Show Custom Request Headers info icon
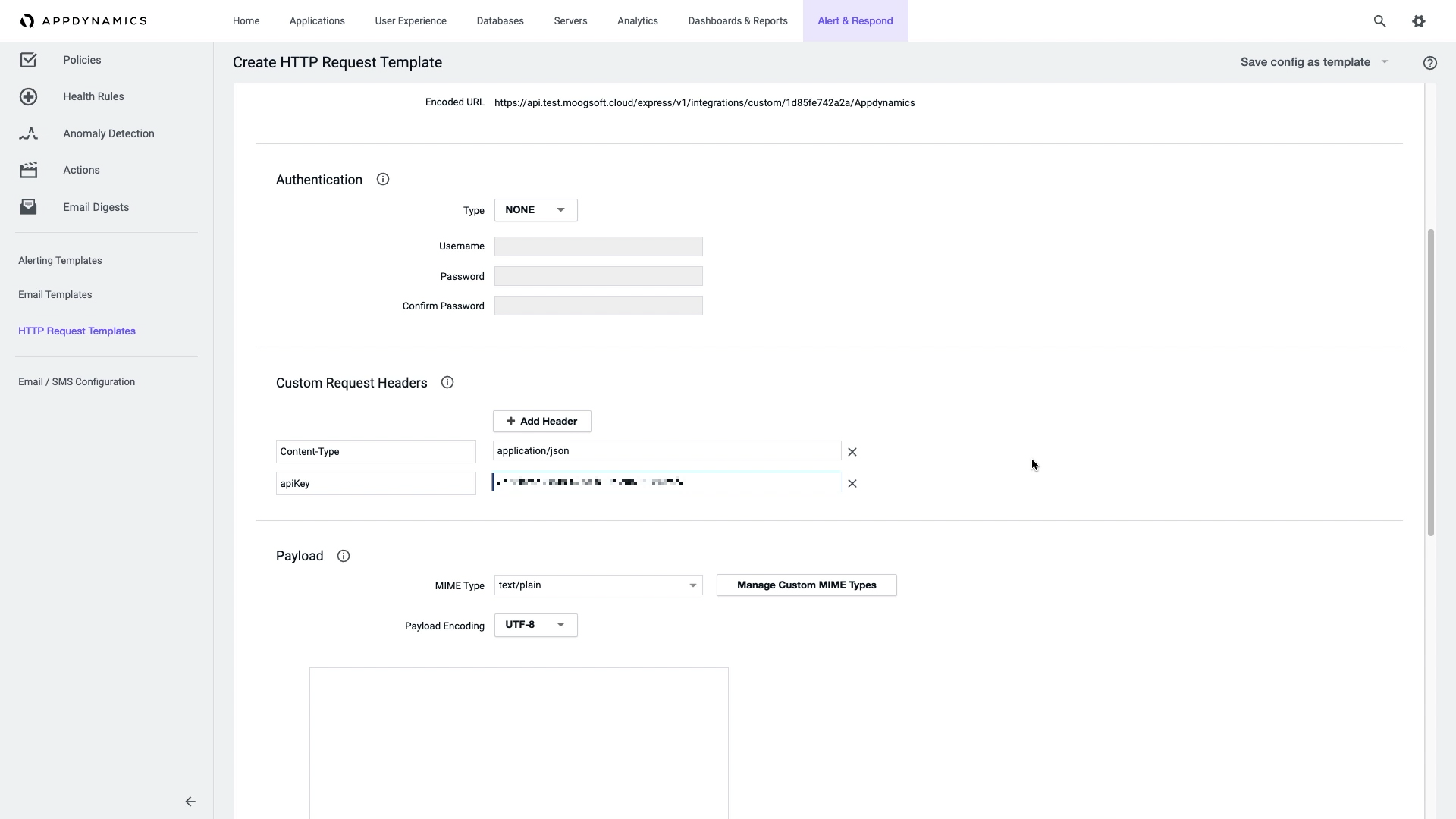 tap(447, 383)
